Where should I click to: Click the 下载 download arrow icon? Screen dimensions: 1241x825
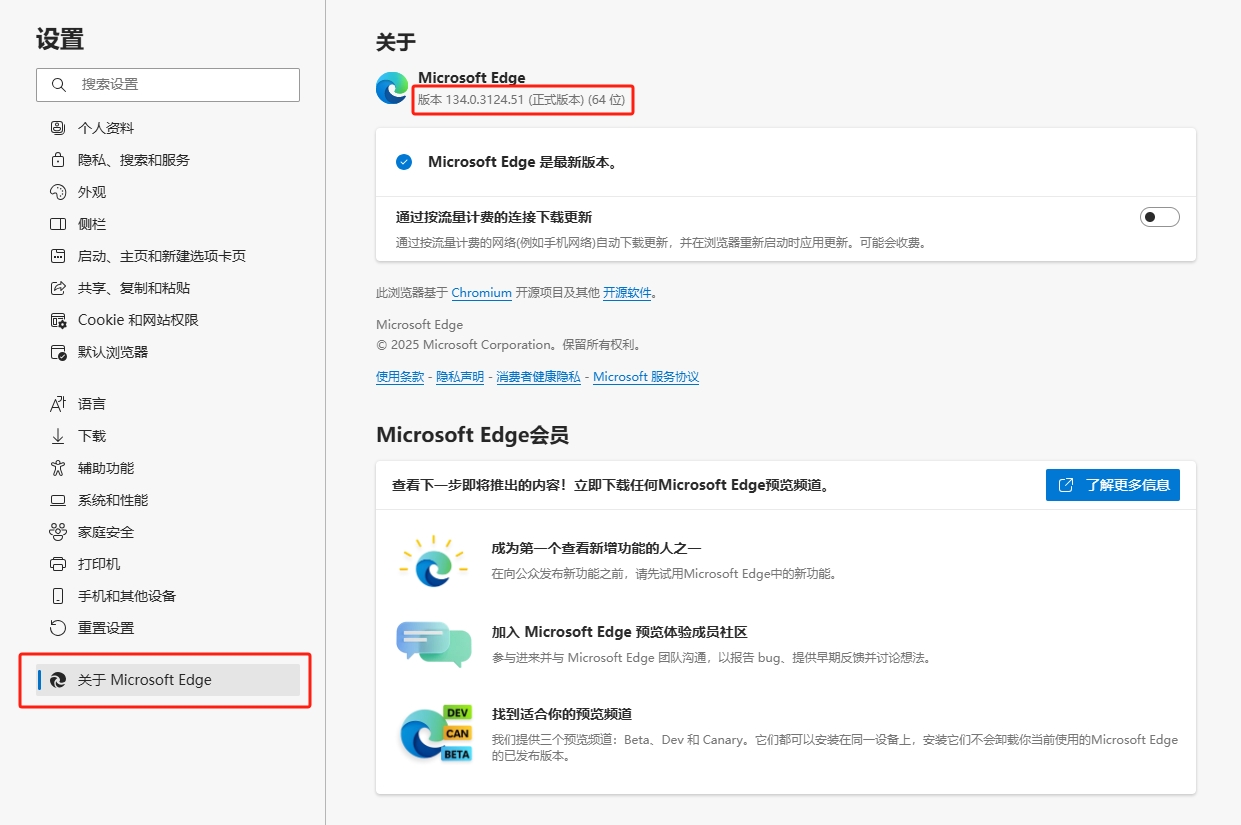[x=58, y=436]
